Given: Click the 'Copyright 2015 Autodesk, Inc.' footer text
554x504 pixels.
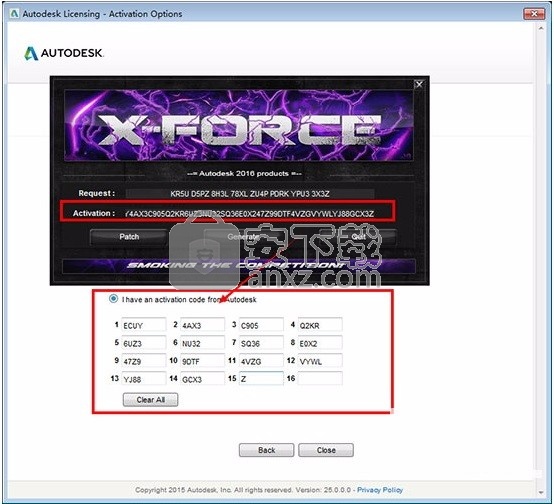Looking at the screenshot, I should click(x=183, y=490).
